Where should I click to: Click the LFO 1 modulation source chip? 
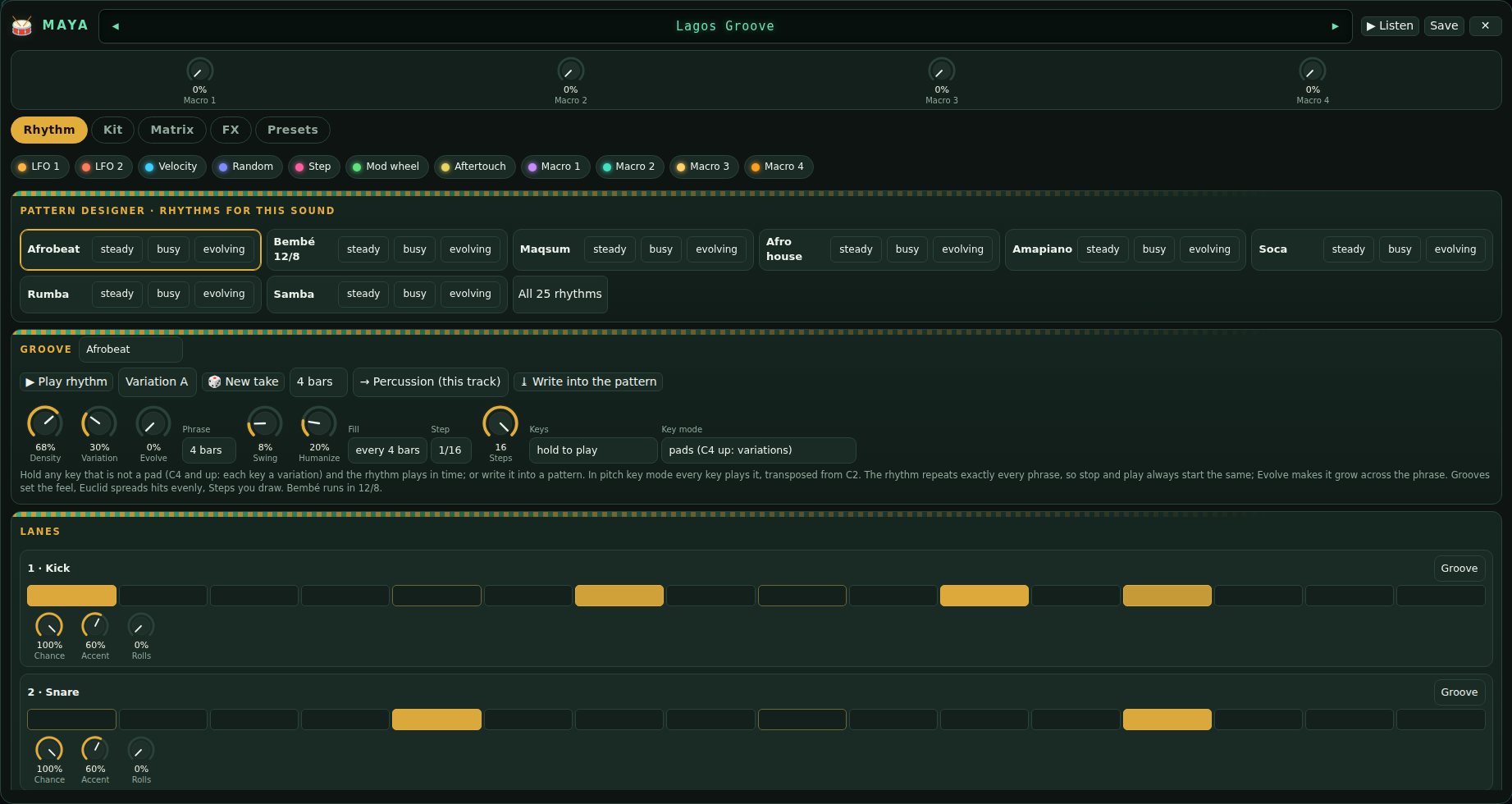click(39, 167)
